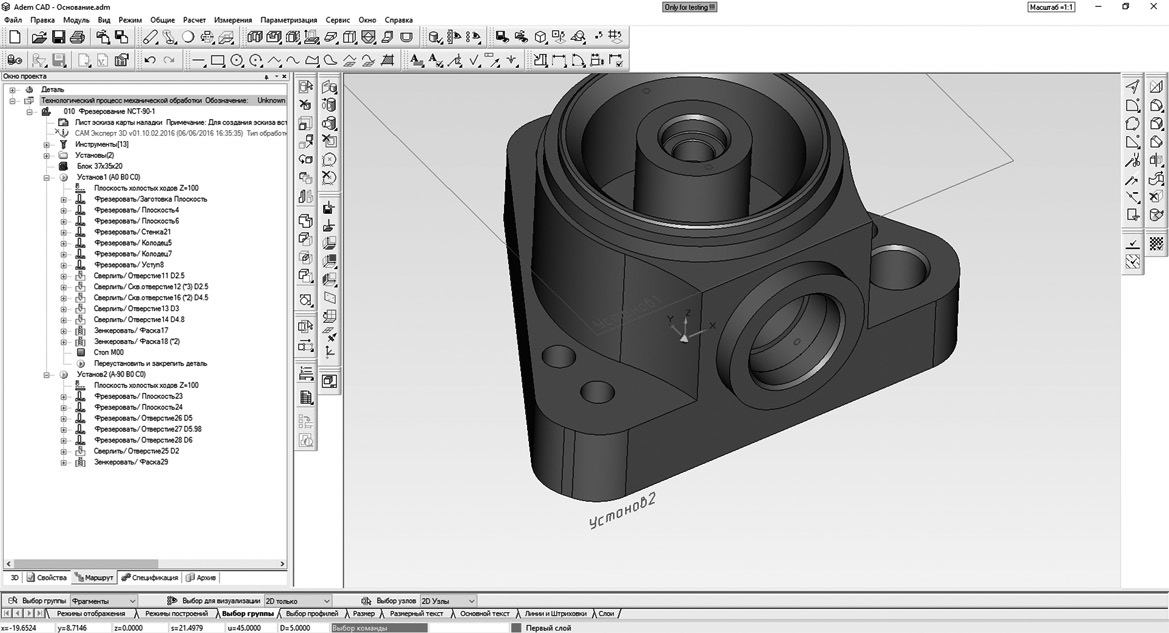Viewport: 1169px width, 633px height.
Task: Collapse the Установ1 (A0 B0 C0) node
Action: tap(47, 177)
